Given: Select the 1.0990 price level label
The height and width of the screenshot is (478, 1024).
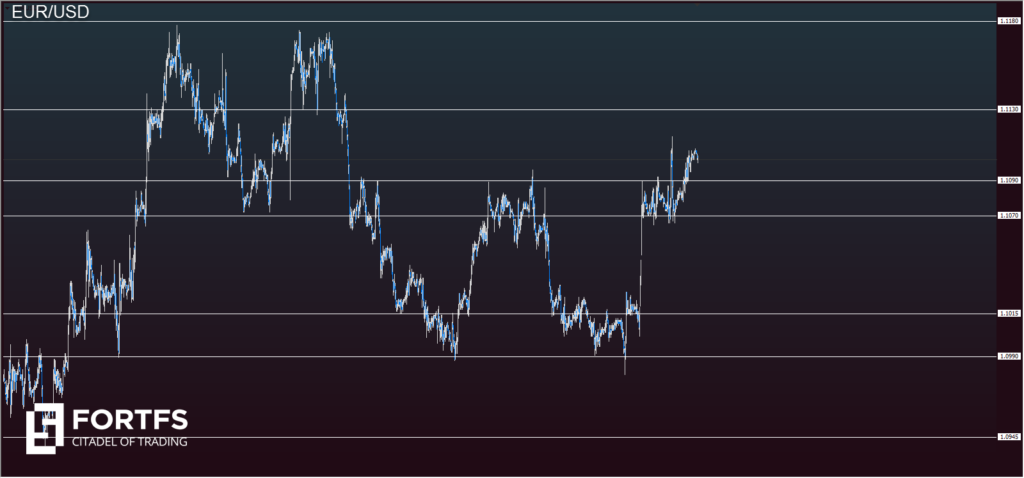Looking at the screenshot, I should point(1008,356).
